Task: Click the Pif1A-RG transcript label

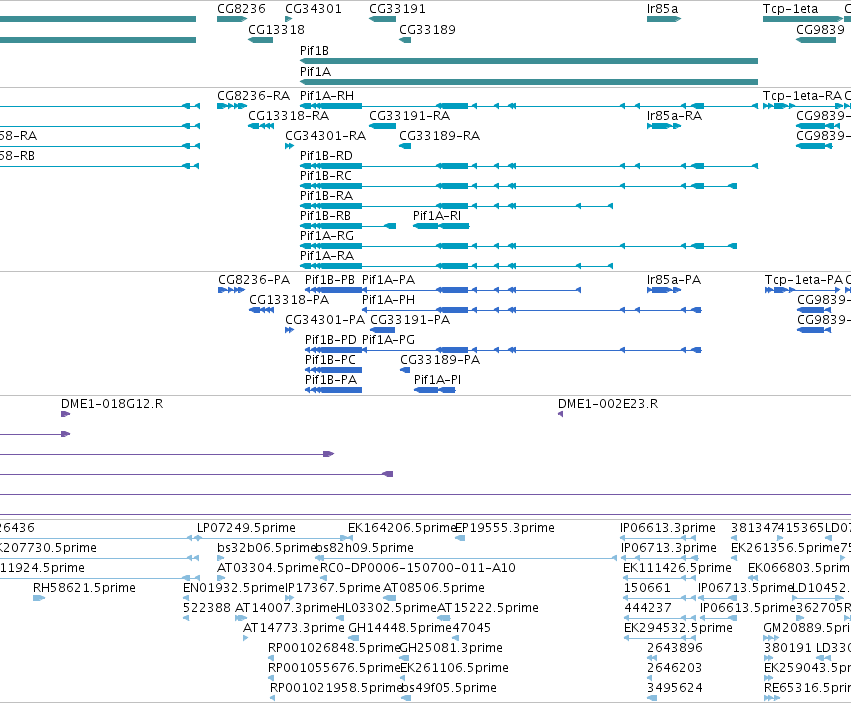Action: pos(327,236)
